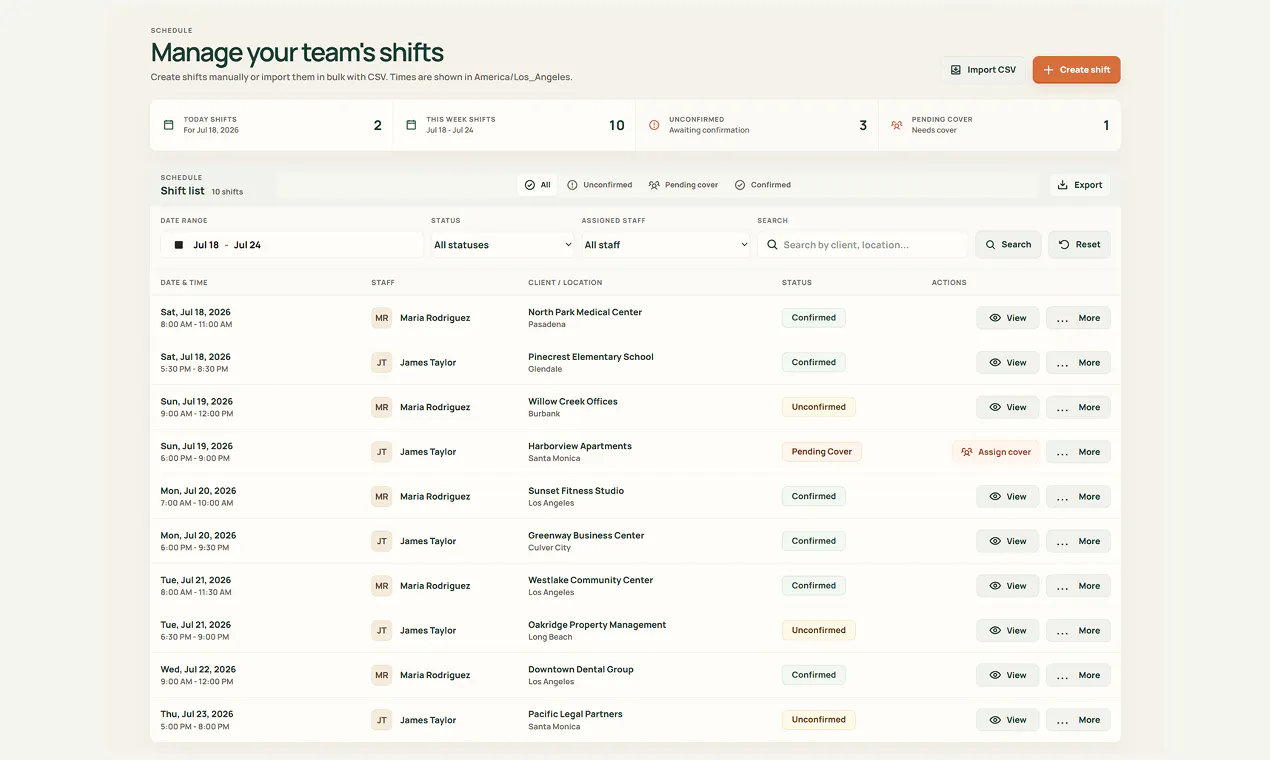Click the calendar icon in Today Shifts card
The width and height of the screenshot is (1270, 760).
tap(168, 125)
